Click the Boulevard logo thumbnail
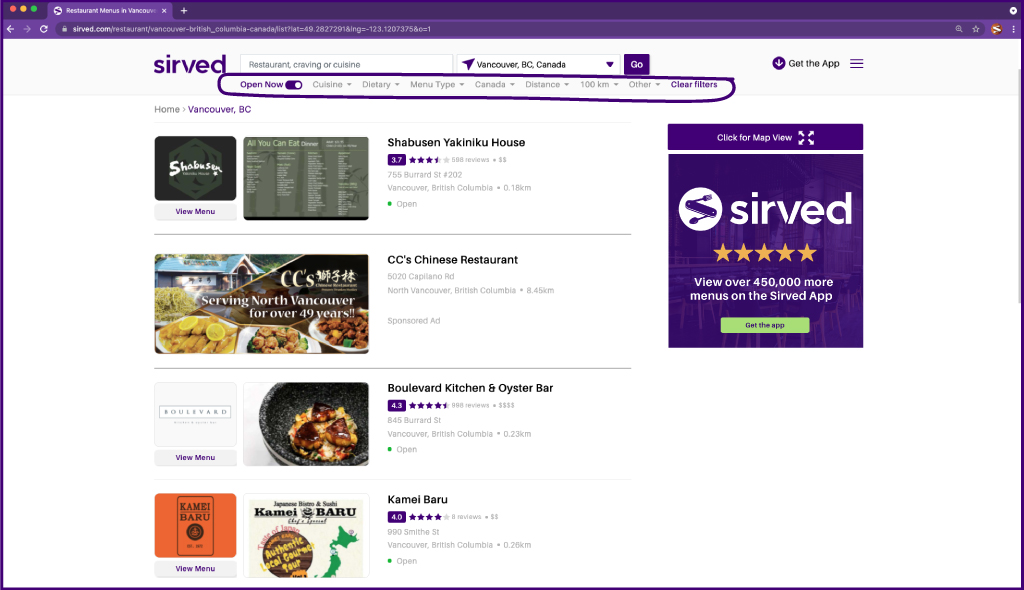Image resolution: width=1024 pixels, height=590 pixels. 195,414
